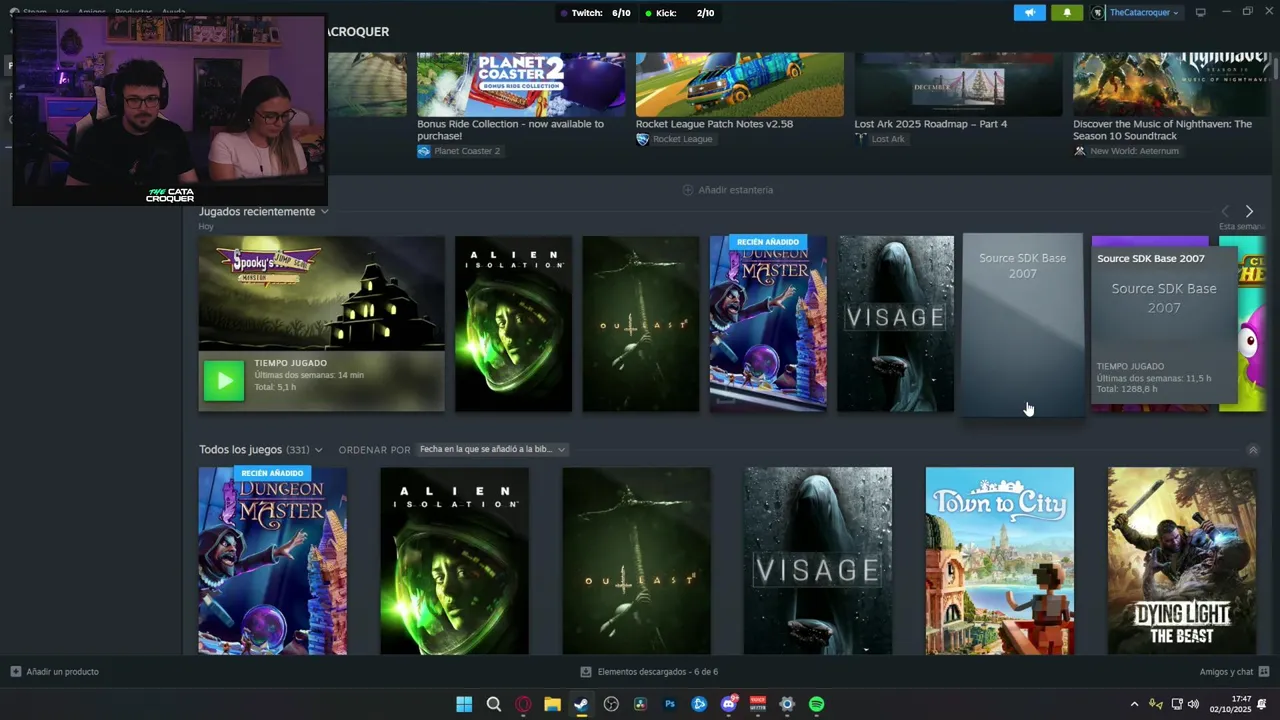Select Visage in the recently played shelf
Screen dimensions: 1280x720
click(x=896, y=324)
